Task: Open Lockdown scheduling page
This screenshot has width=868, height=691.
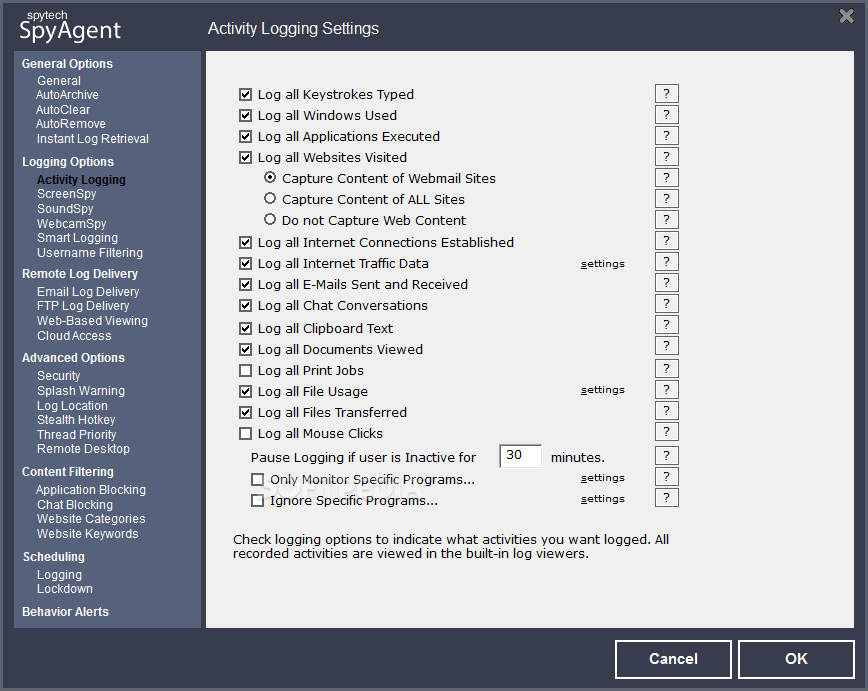Action: 65,589
